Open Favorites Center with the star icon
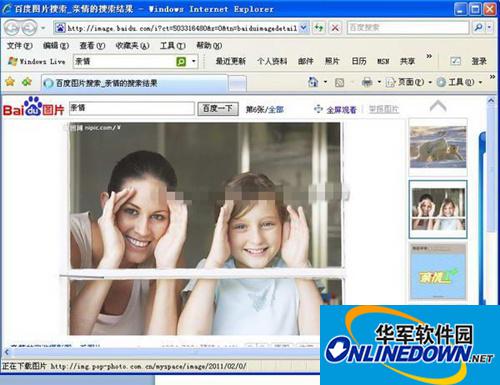 [10, 82]
